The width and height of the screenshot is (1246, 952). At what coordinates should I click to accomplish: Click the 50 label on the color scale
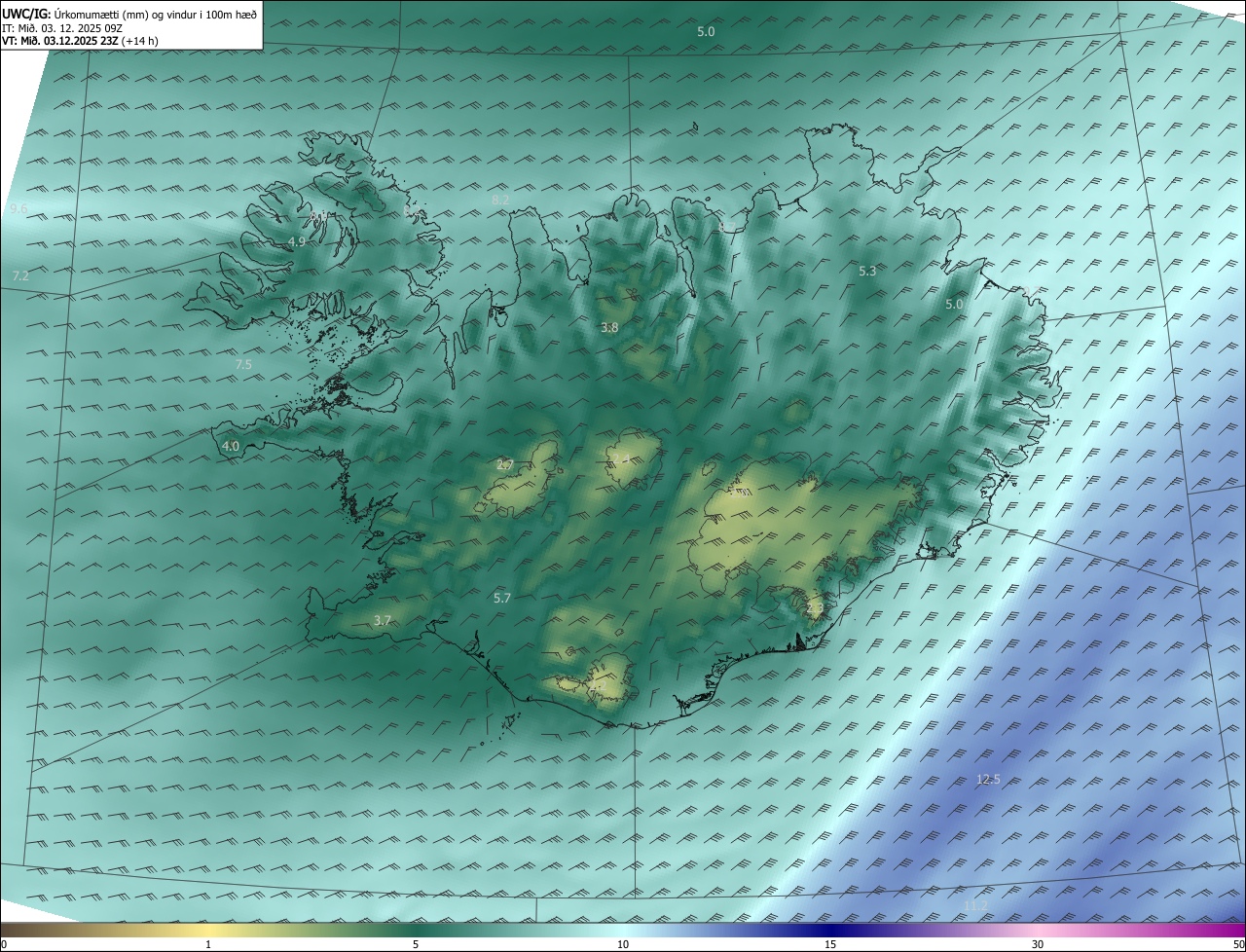[x=1238, y=944]
